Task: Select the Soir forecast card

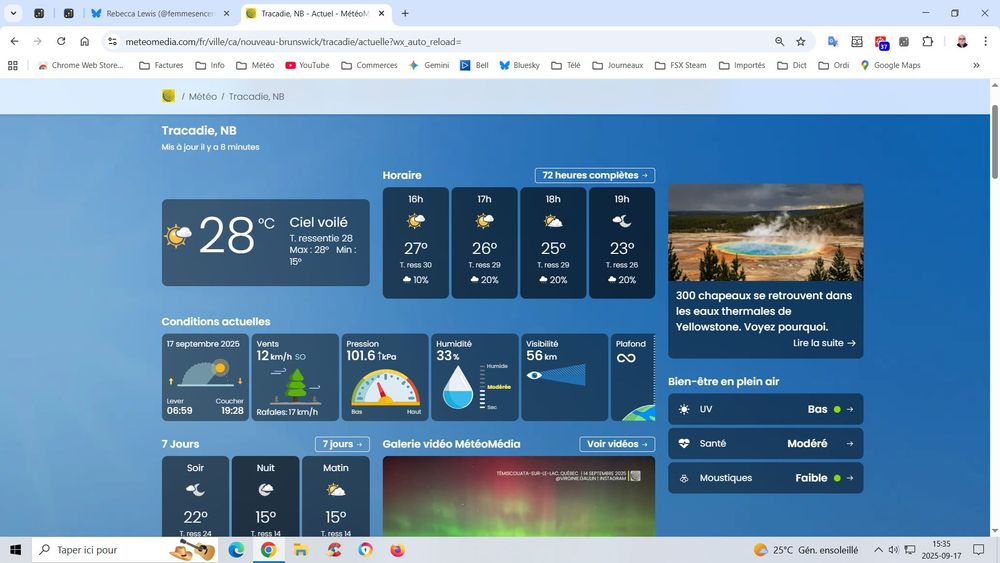Action: (195, 497)
